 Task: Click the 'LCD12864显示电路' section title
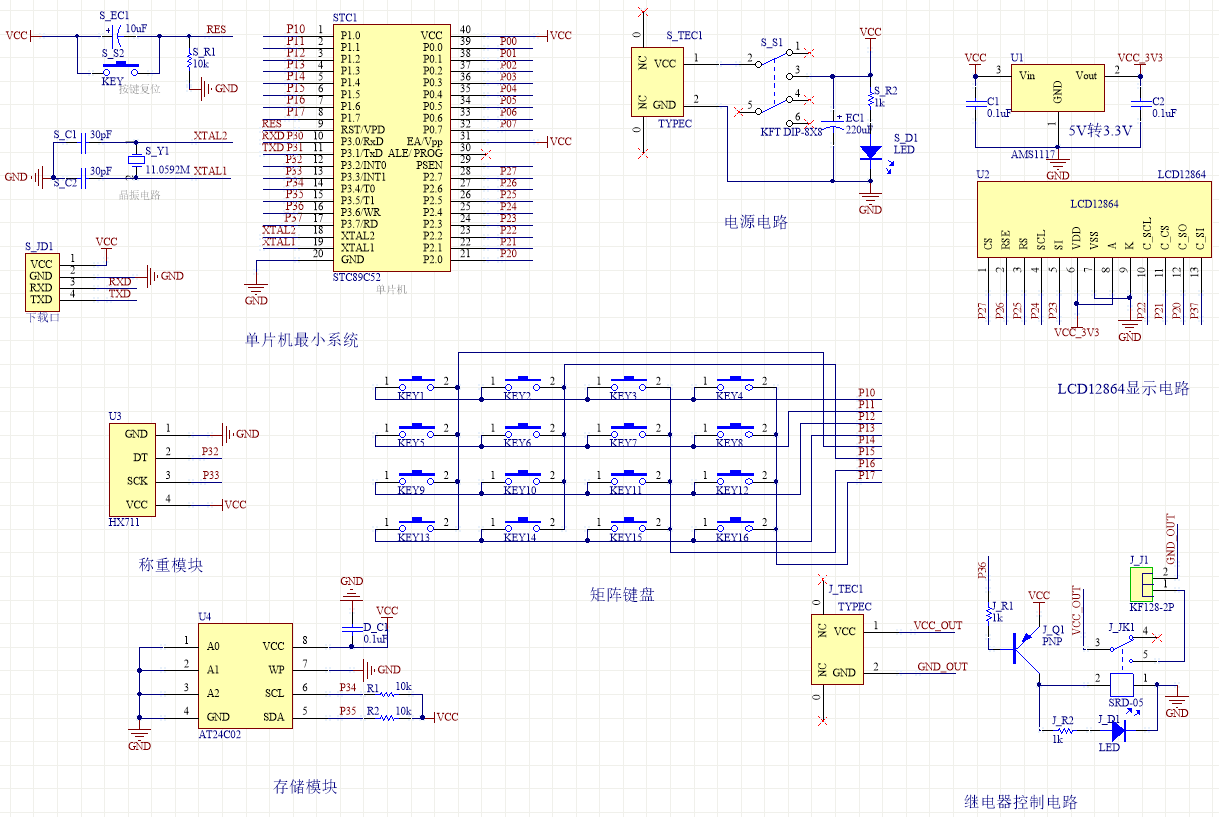[x=1123, y=388]
